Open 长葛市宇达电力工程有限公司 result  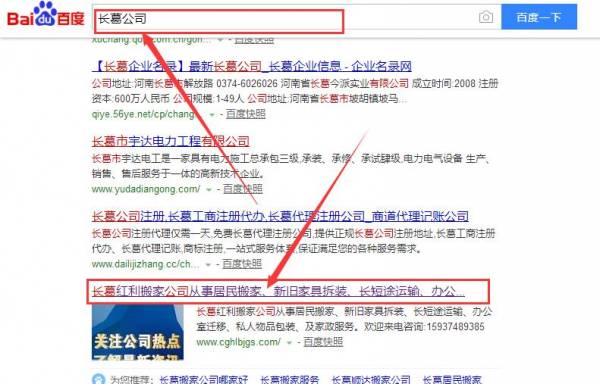171,142
